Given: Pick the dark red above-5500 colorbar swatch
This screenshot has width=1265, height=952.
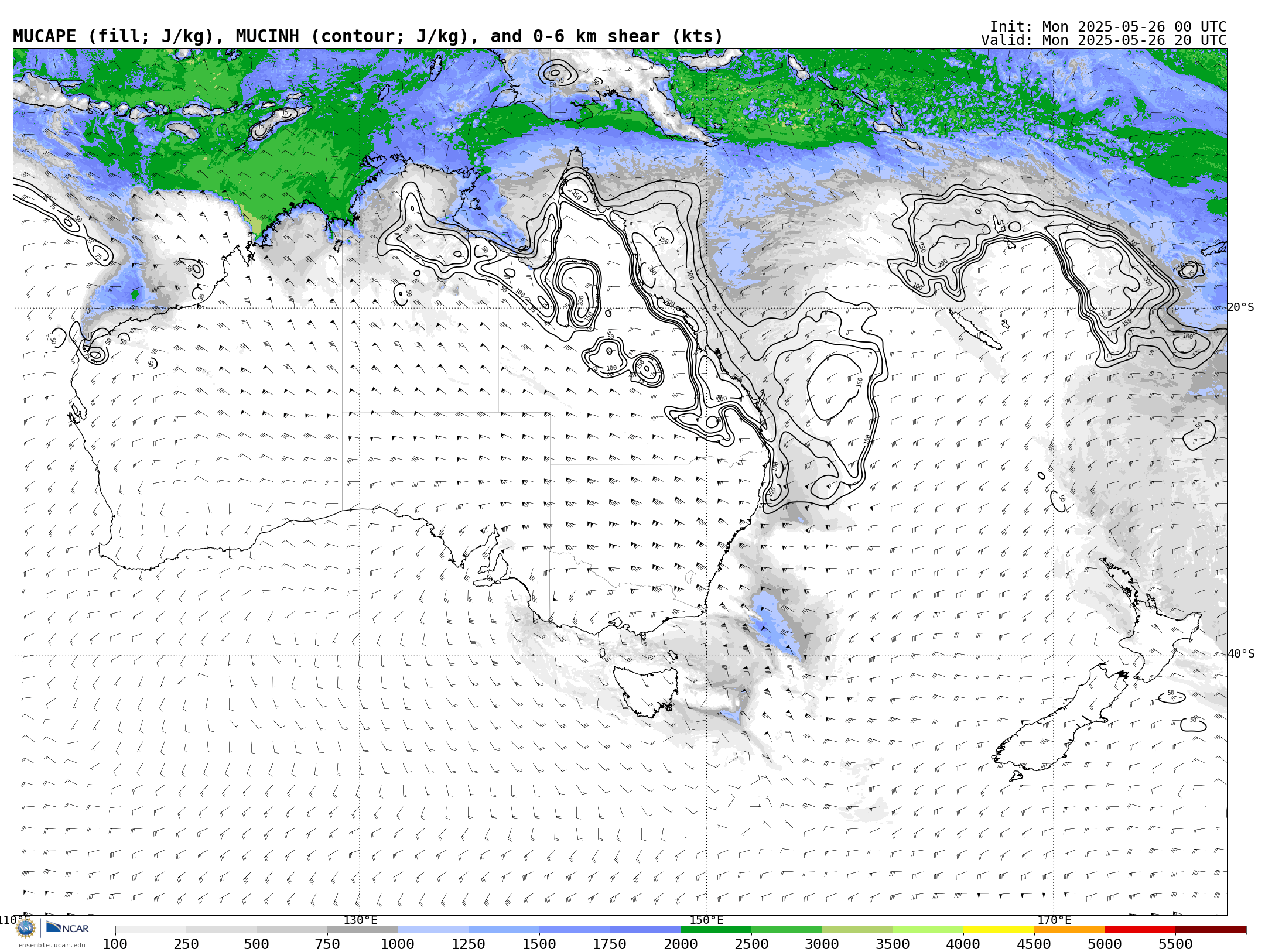Looking at the screenshot, I should coord(1211,930).
